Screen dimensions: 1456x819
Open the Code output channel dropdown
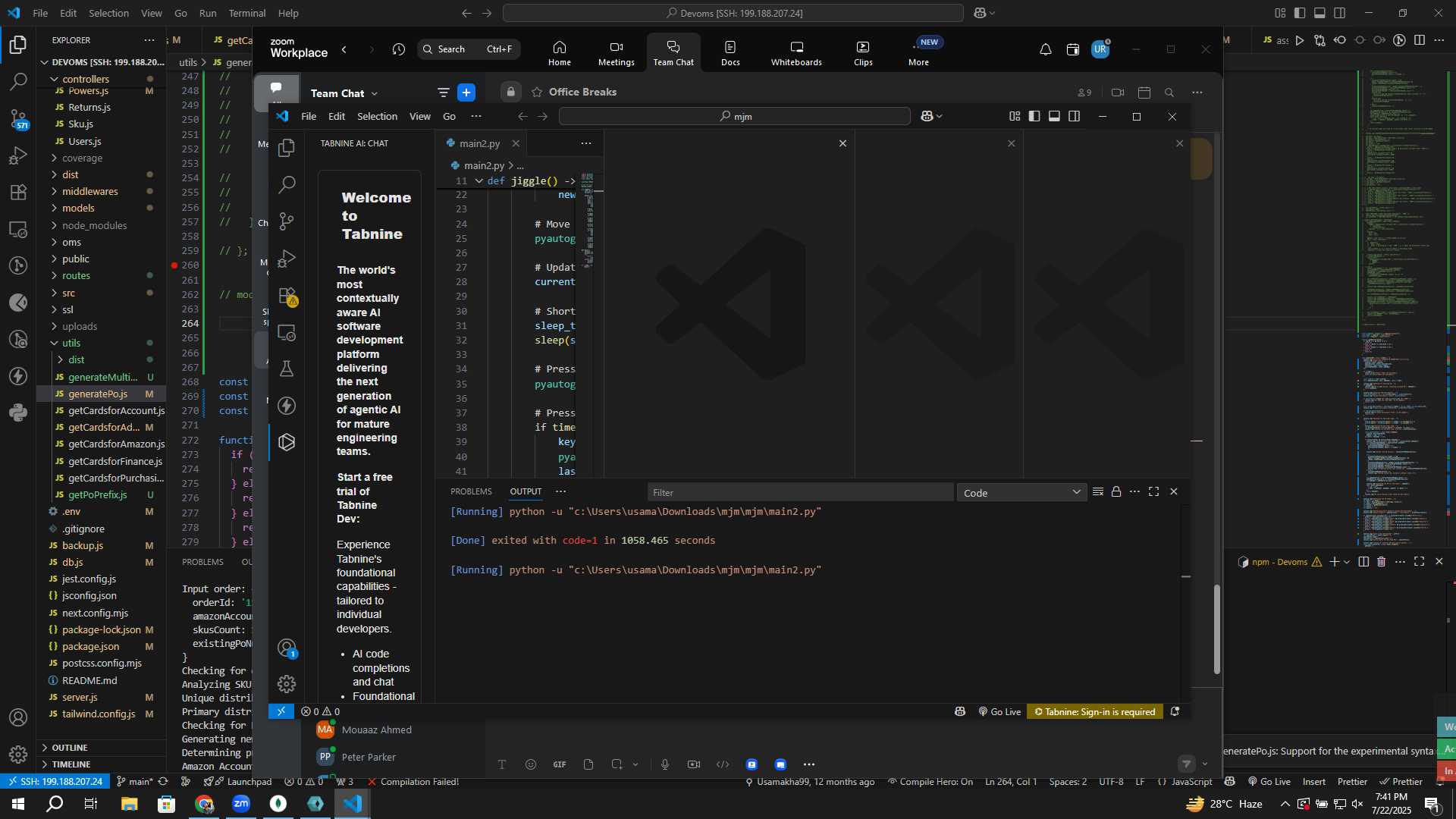(x=1021, y=493)
